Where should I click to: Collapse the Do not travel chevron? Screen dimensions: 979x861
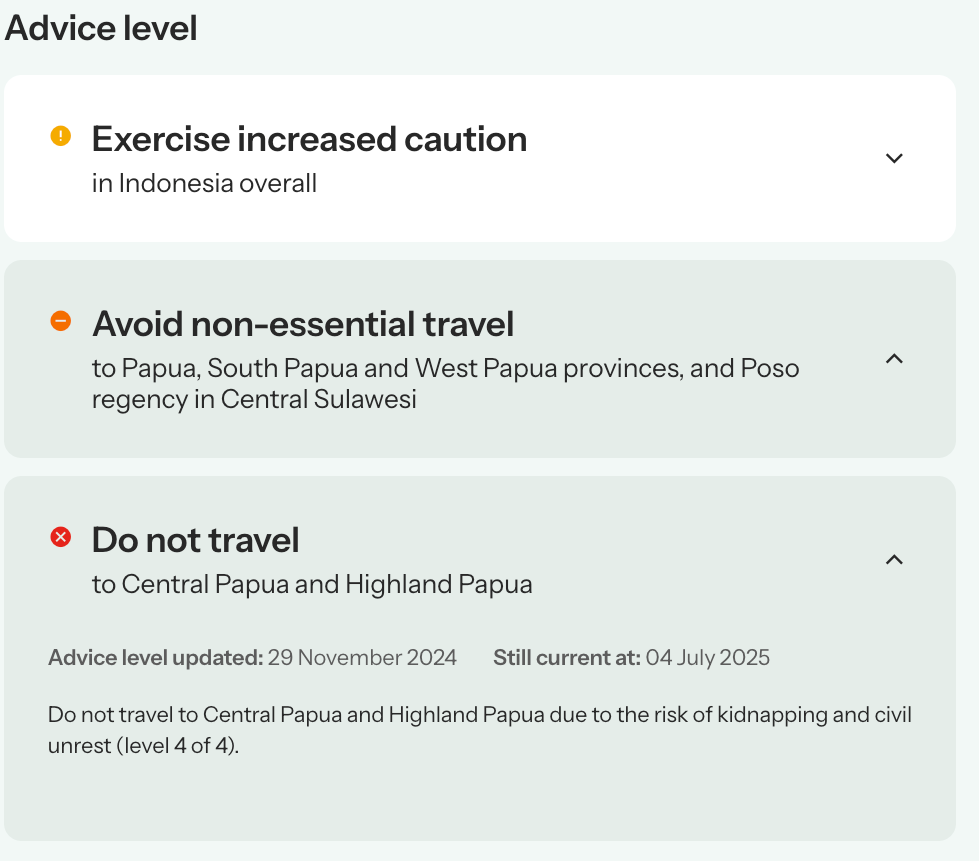point(894,559)
